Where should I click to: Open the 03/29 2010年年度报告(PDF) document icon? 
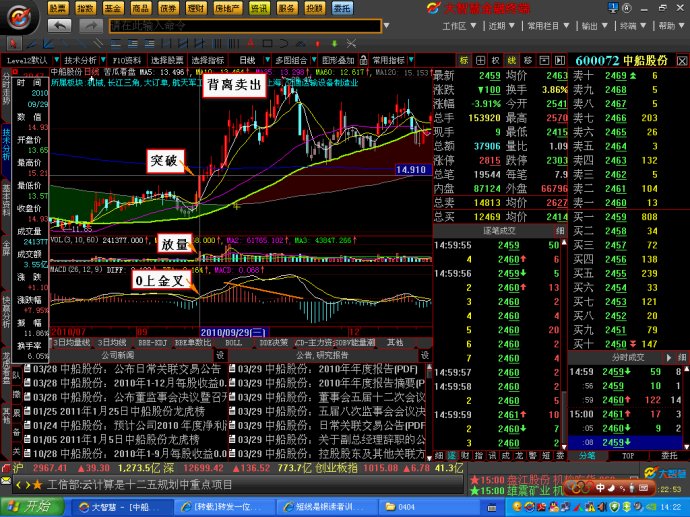(x=232, y=369)
